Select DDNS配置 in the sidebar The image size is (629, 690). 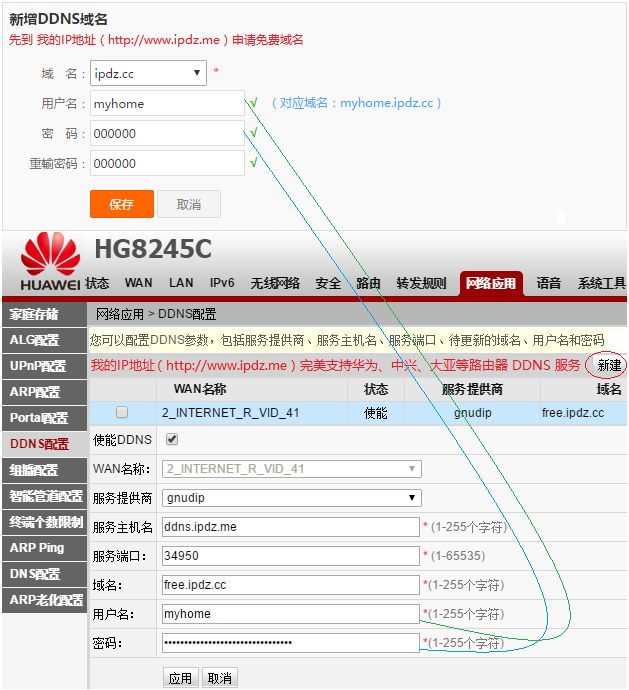pos(44,444)
